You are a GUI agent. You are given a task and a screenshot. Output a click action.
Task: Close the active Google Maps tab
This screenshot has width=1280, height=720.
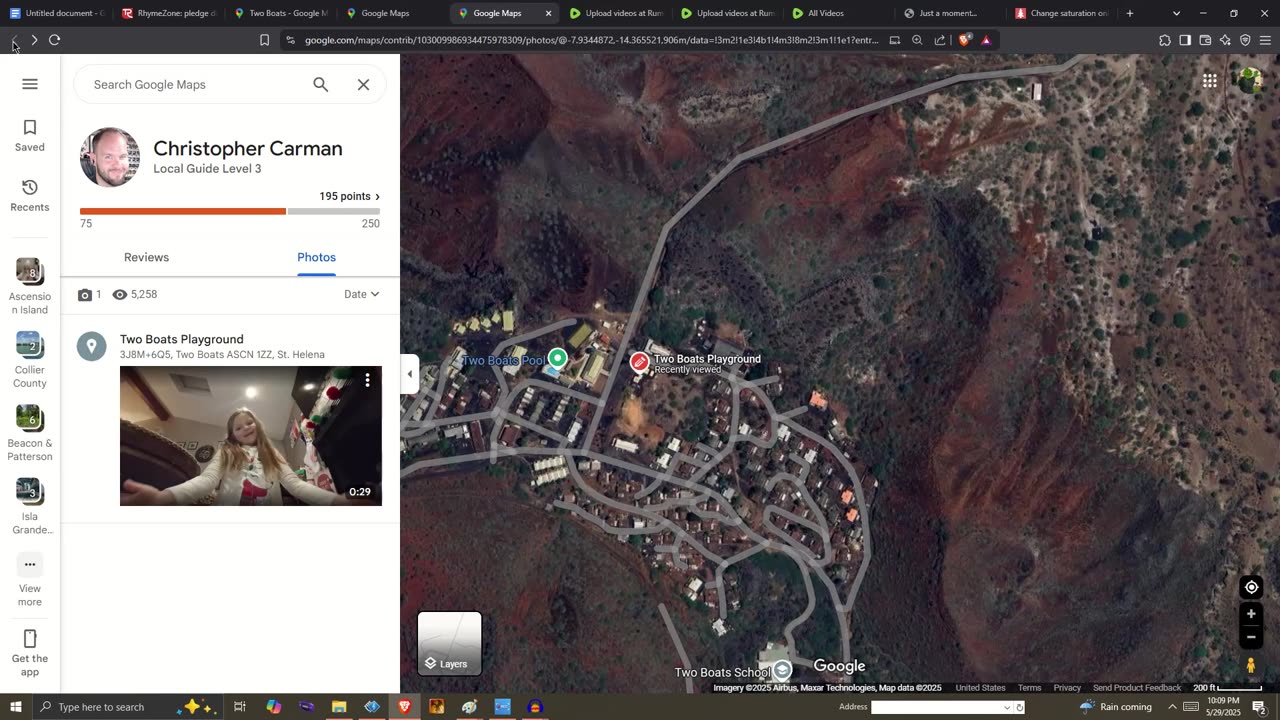[x=548, y=13]
